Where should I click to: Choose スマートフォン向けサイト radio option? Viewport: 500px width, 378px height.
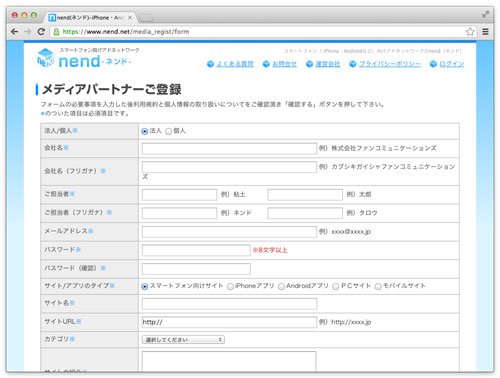coord(145,286)
